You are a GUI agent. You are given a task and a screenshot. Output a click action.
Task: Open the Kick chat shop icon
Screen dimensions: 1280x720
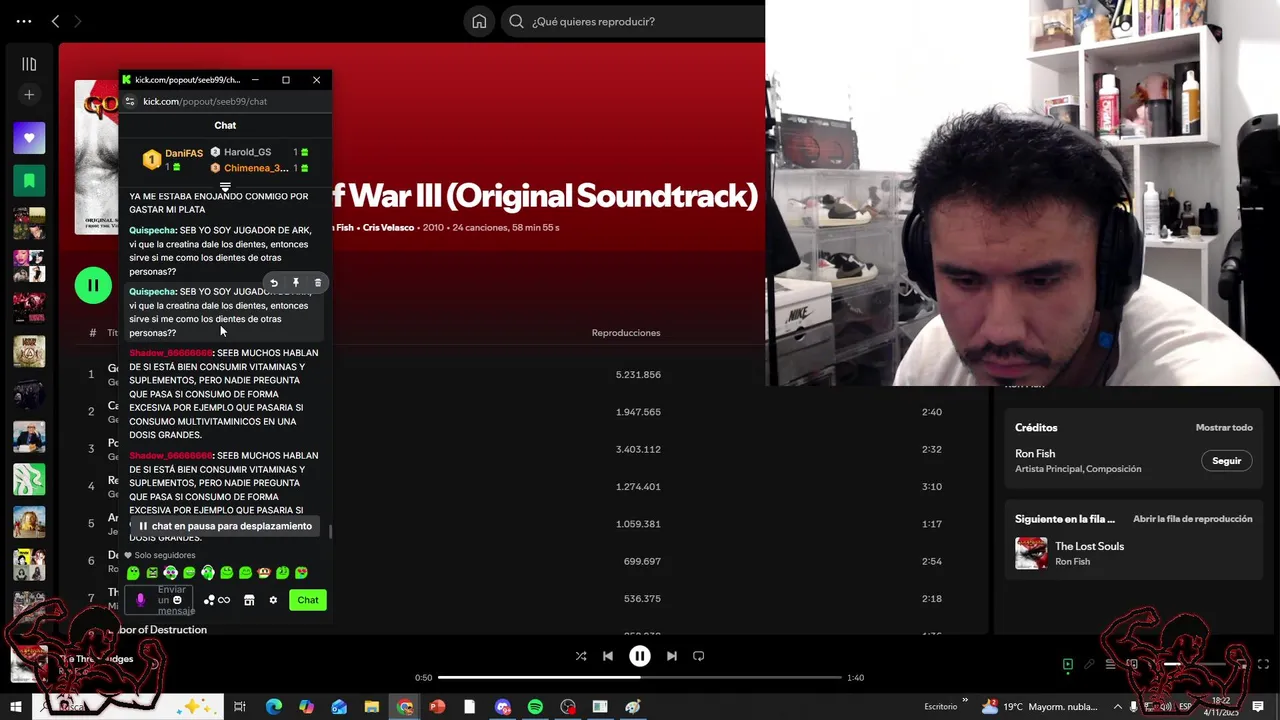pyautogui.click(x=249, y=600)
